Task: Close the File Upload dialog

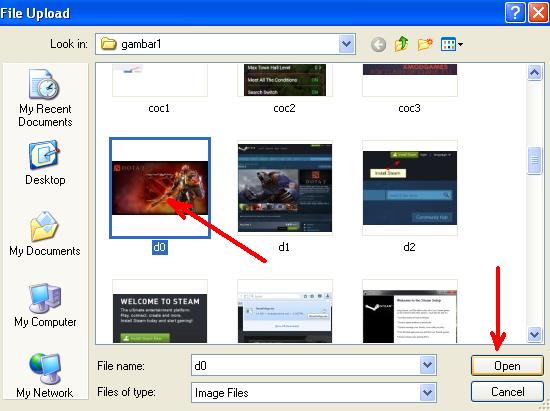Action: click(x=538, y=13)
